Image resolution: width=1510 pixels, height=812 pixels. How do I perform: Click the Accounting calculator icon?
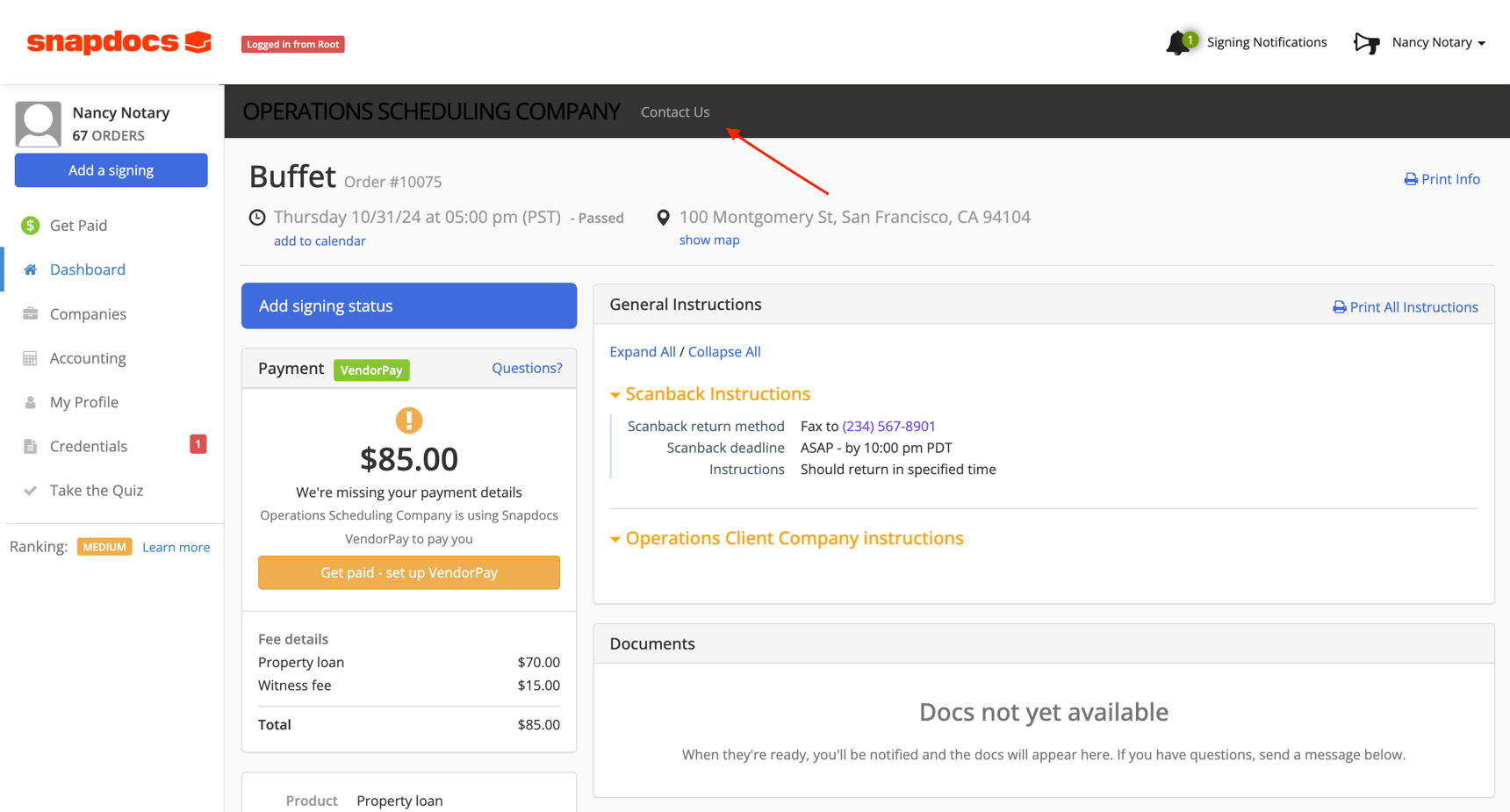[x=31, y=358]
